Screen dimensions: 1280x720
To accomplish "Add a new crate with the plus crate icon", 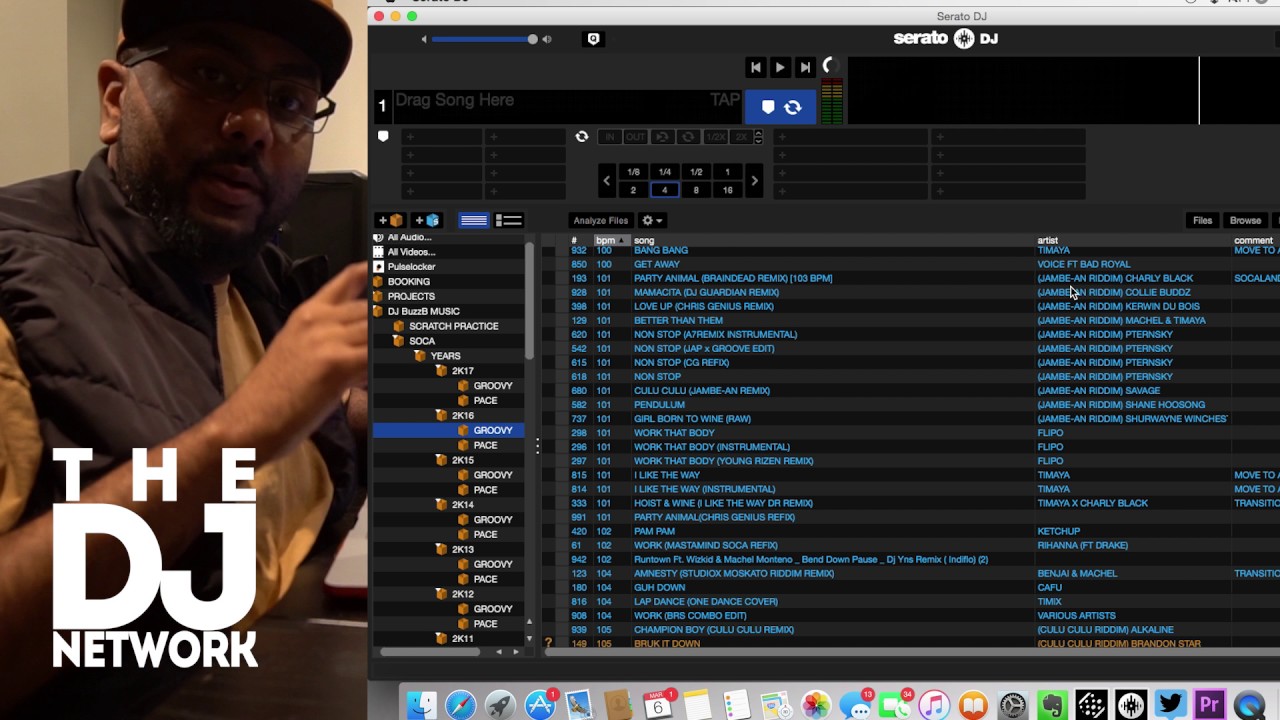I will tap(390, 220).
